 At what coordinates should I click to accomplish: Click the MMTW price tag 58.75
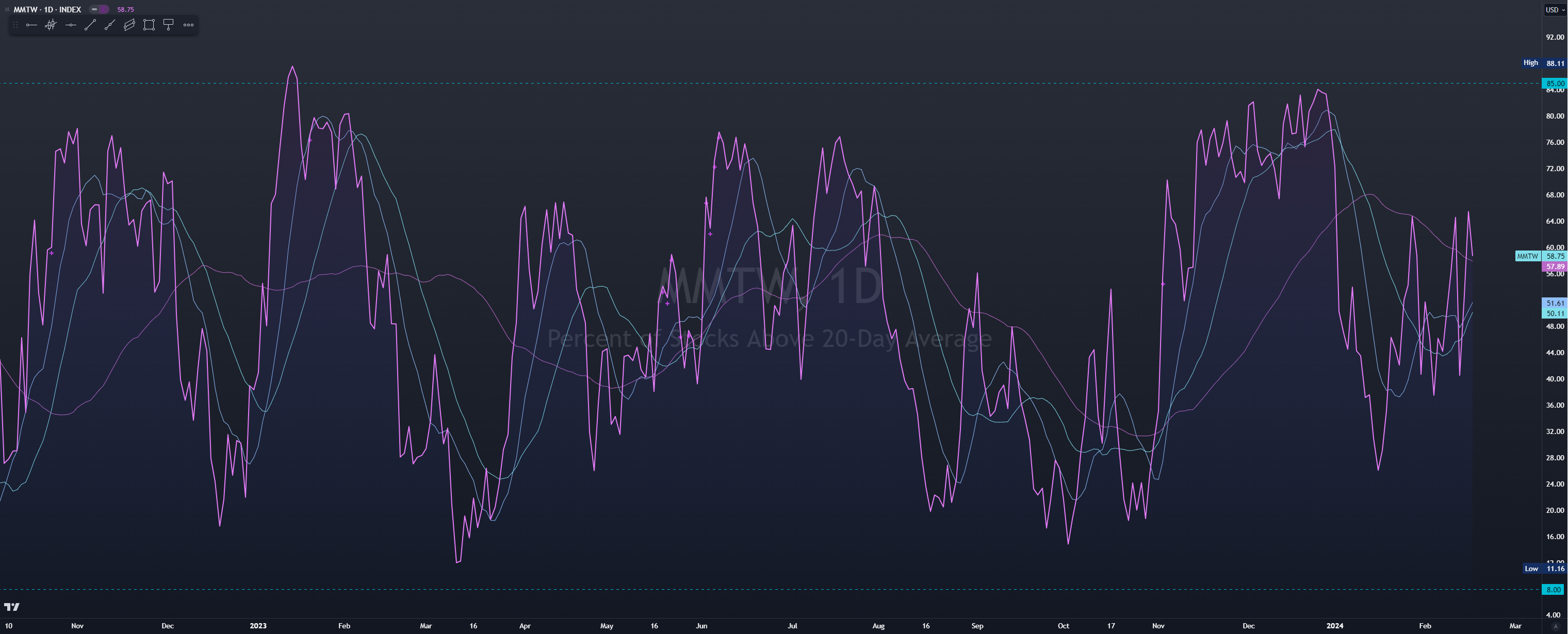click(1555, 256)
